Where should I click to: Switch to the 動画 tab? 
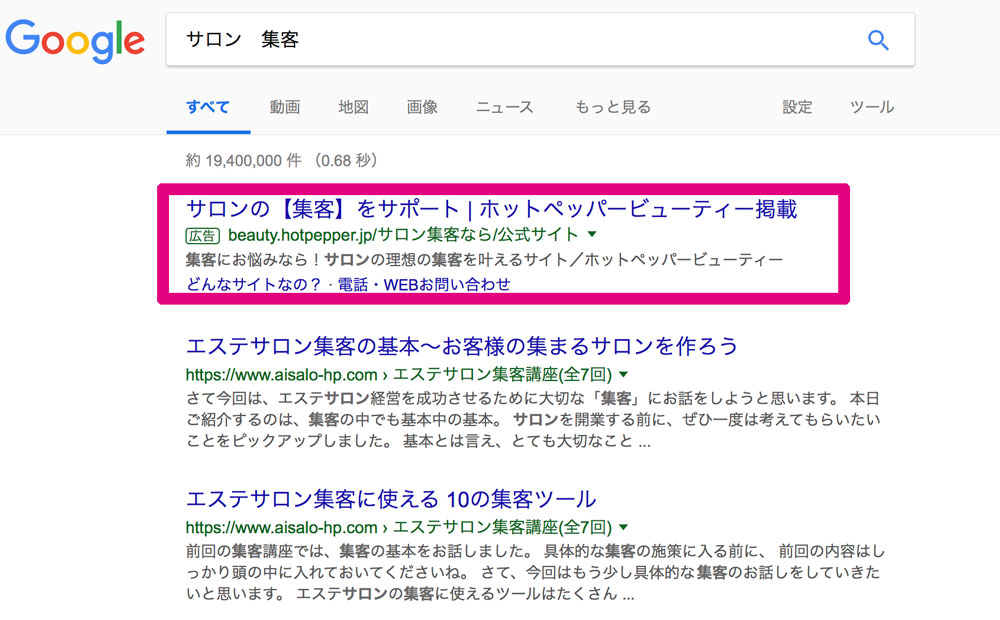[284, 107]
